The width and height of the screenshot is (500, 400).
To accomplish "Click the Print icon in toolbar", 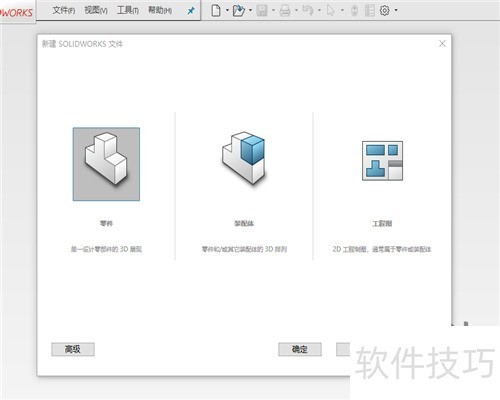I will 285,11.
